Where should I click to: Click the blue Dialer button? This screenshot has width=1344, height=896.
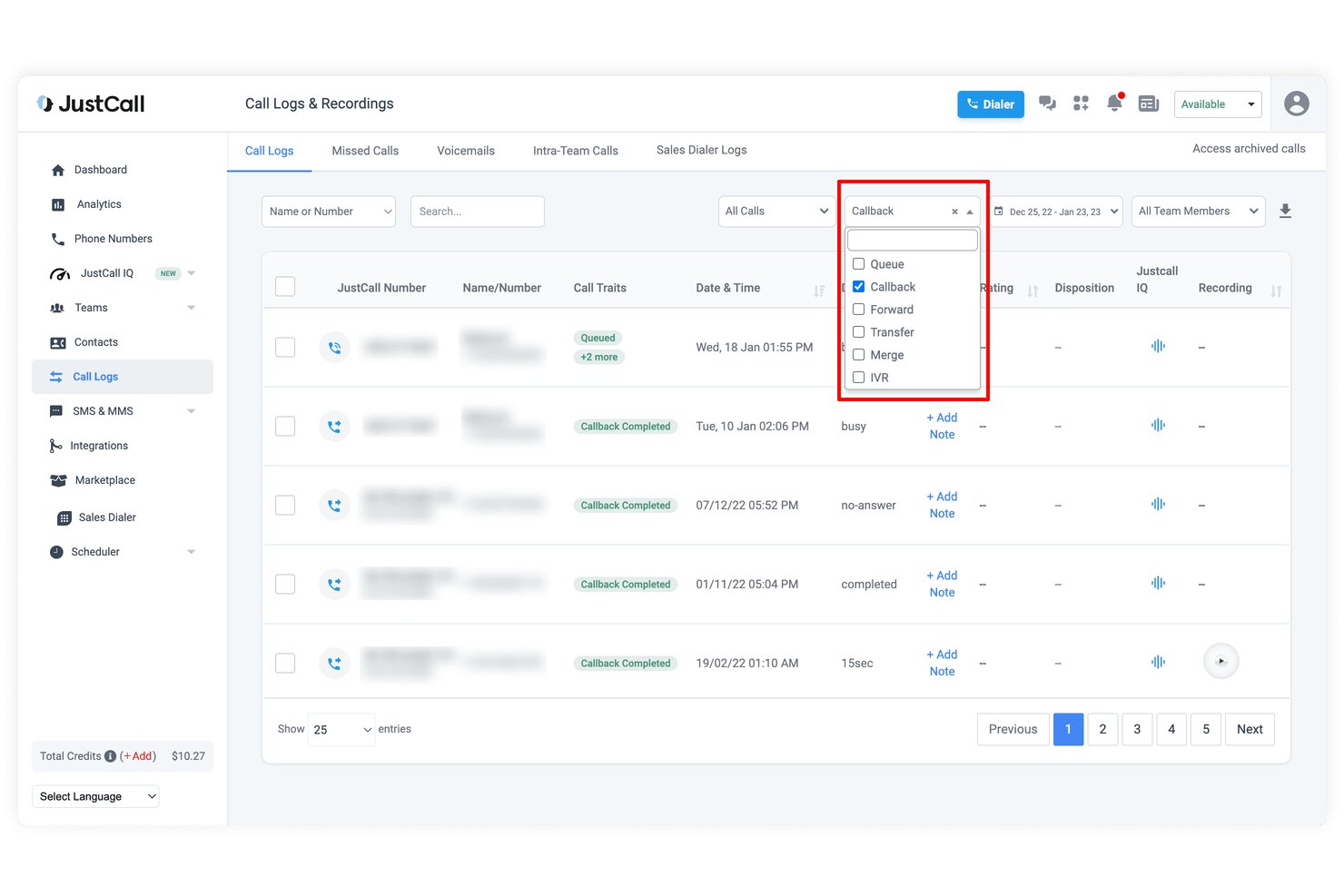(991, 104)
